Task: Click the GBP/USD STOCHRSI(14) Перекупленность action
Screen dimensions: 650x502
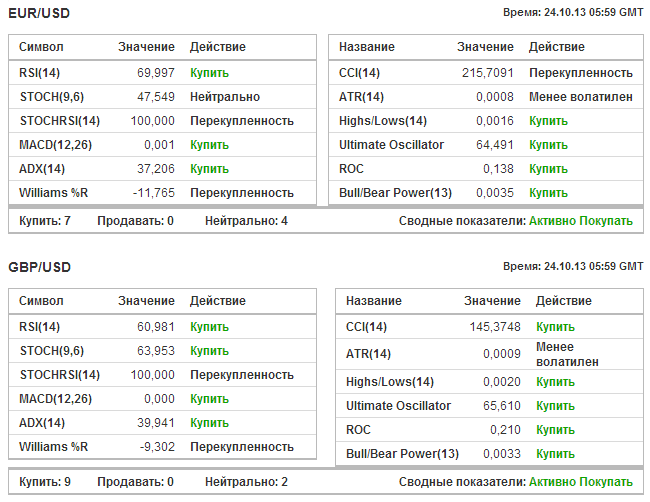Action: 242,375
